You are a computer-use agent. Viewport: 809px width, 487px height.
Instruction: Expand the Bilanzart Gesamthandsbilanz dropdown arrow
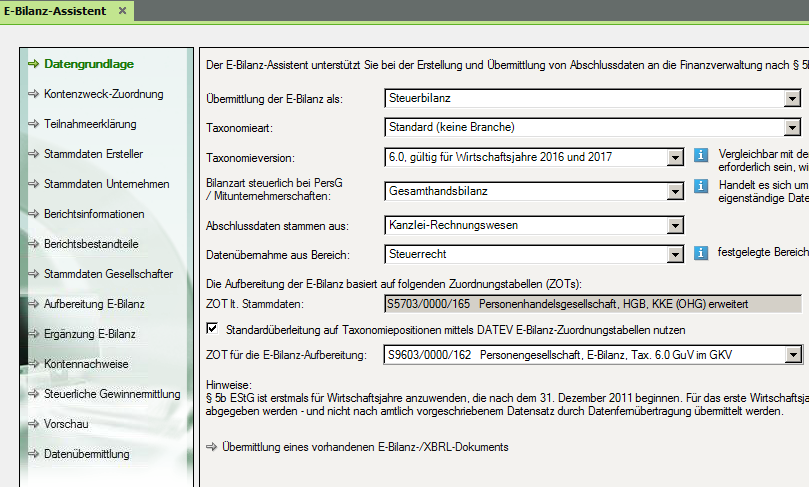(x=675, y=191)
